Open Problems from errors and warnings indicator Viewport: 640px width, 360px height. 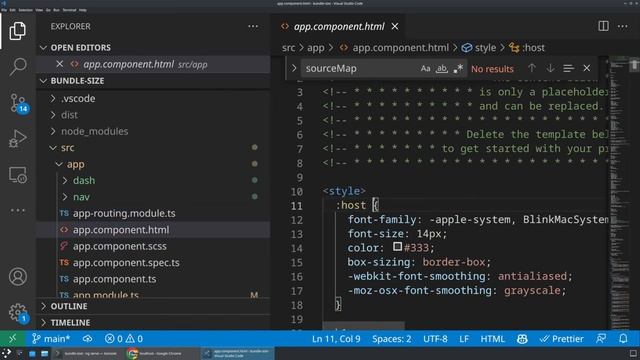(x=123, y=339)
